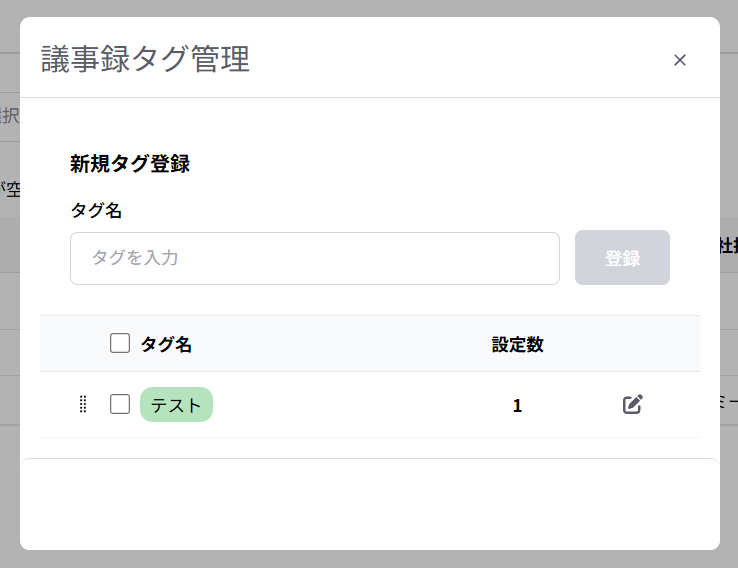Toggle the select-all checkbox in table header
Viewport: 738px width, 568px height.
coord(120,344)
